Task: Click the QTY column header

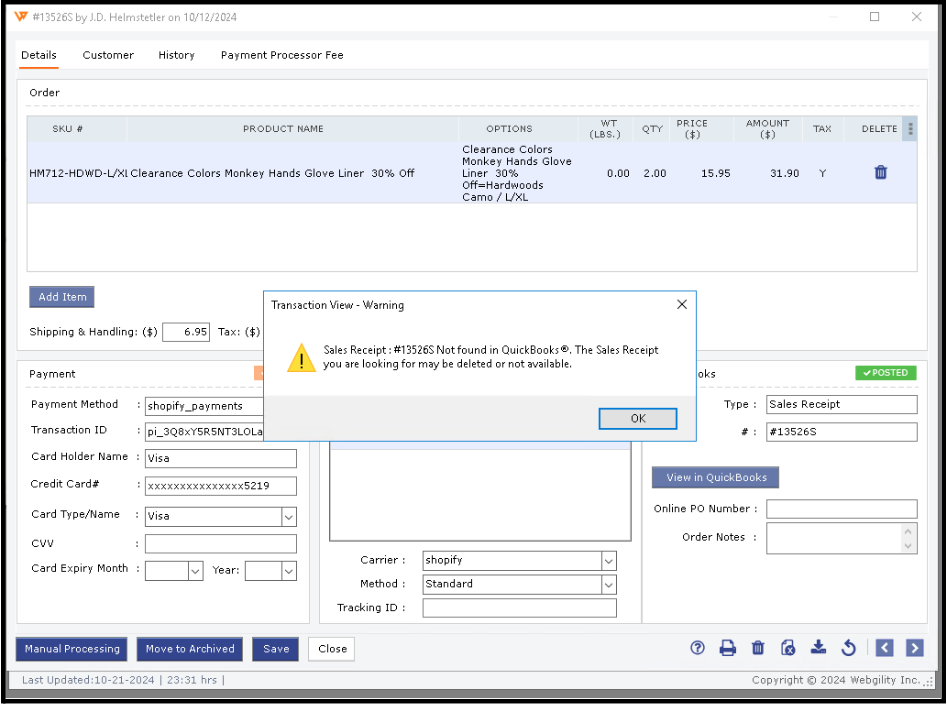Action: [x=652, y=129]
